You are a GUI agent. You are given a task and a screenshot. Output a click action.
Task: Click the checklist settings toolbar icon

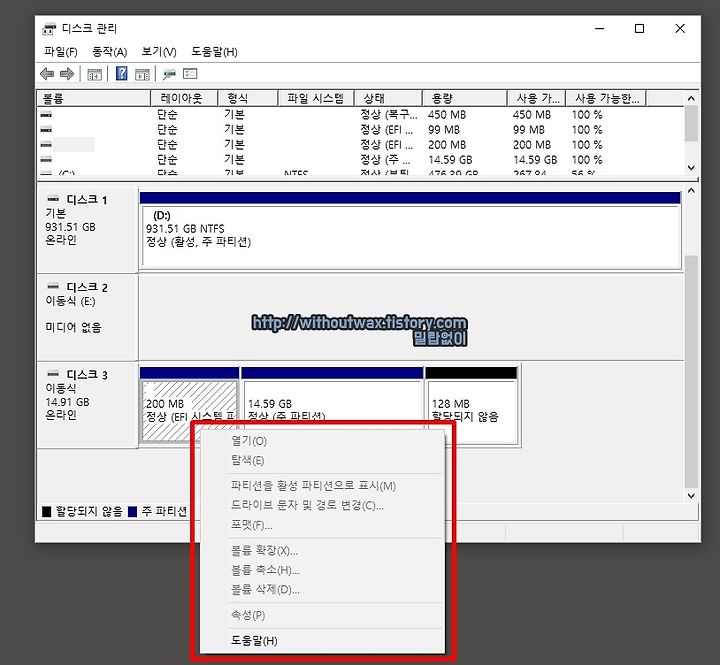coord(190,73)
